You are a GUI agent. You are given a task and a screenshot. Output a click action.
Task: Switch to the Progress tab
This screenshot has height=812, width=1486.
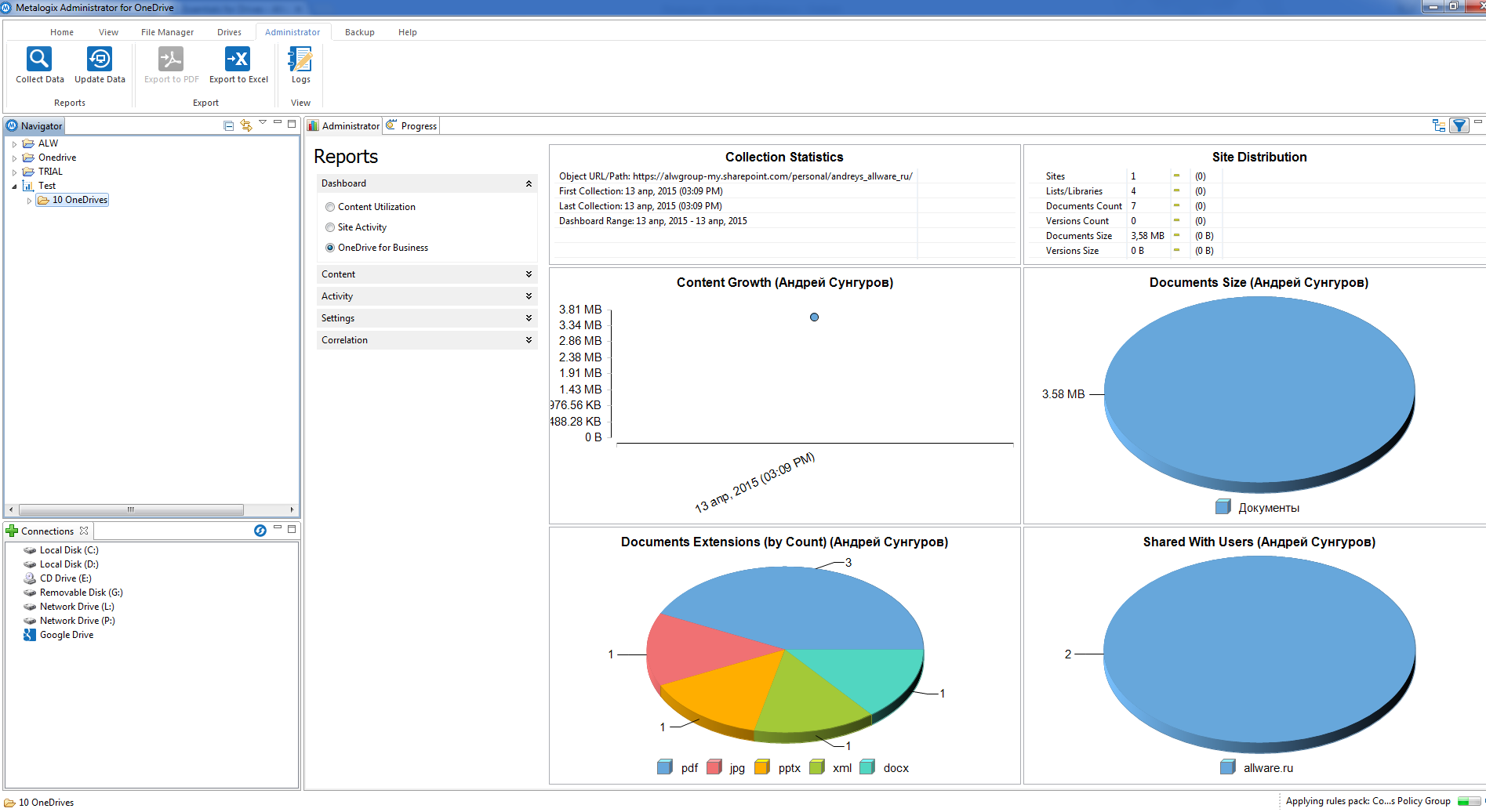412,125
